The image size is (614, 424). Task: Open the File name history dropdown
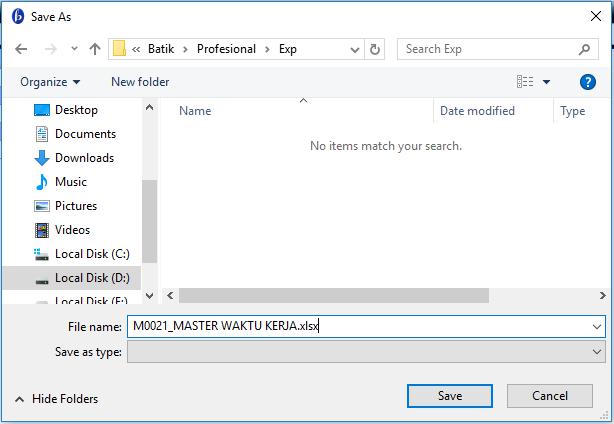tap(598, 326)
